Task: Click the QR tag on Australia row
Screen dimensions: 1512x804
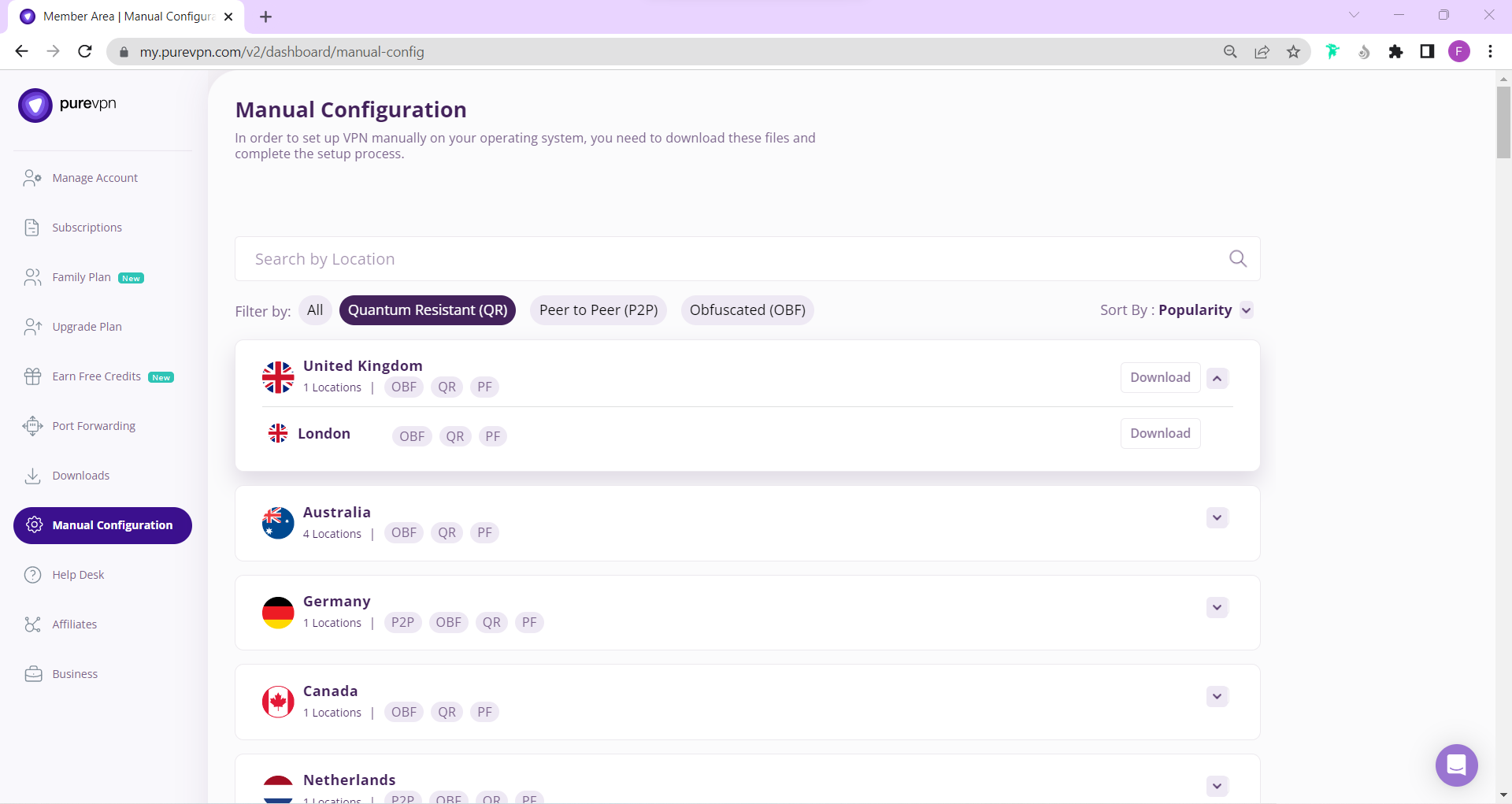Action: coord(447,532)
